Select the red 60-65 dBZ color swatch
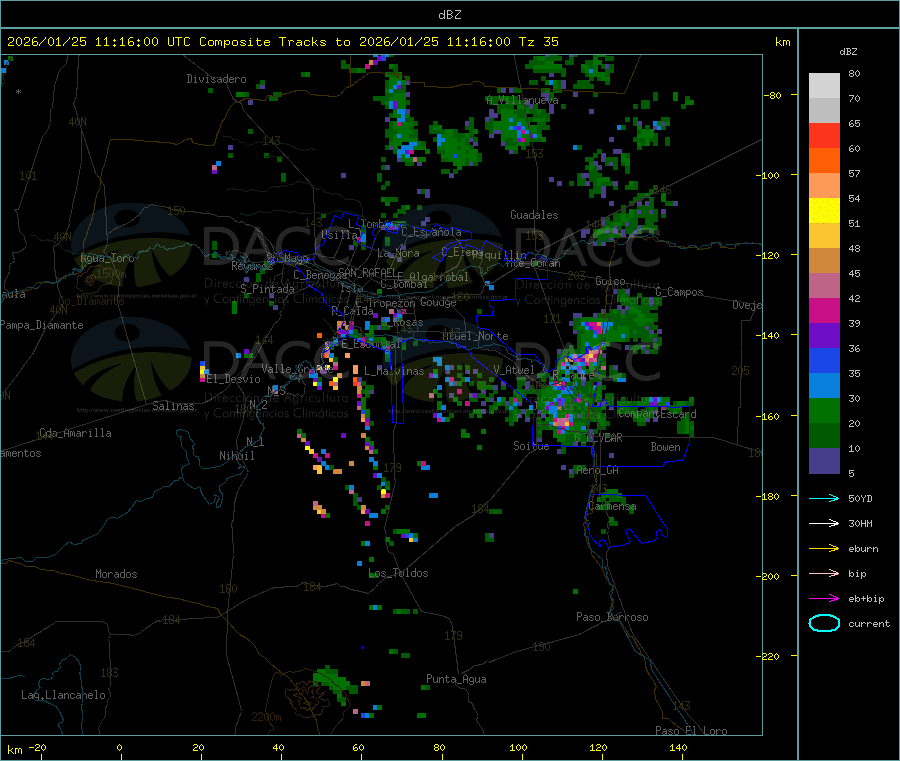This screenshot has height=761, width=900. pyautogui.click(x=824, y=135)
